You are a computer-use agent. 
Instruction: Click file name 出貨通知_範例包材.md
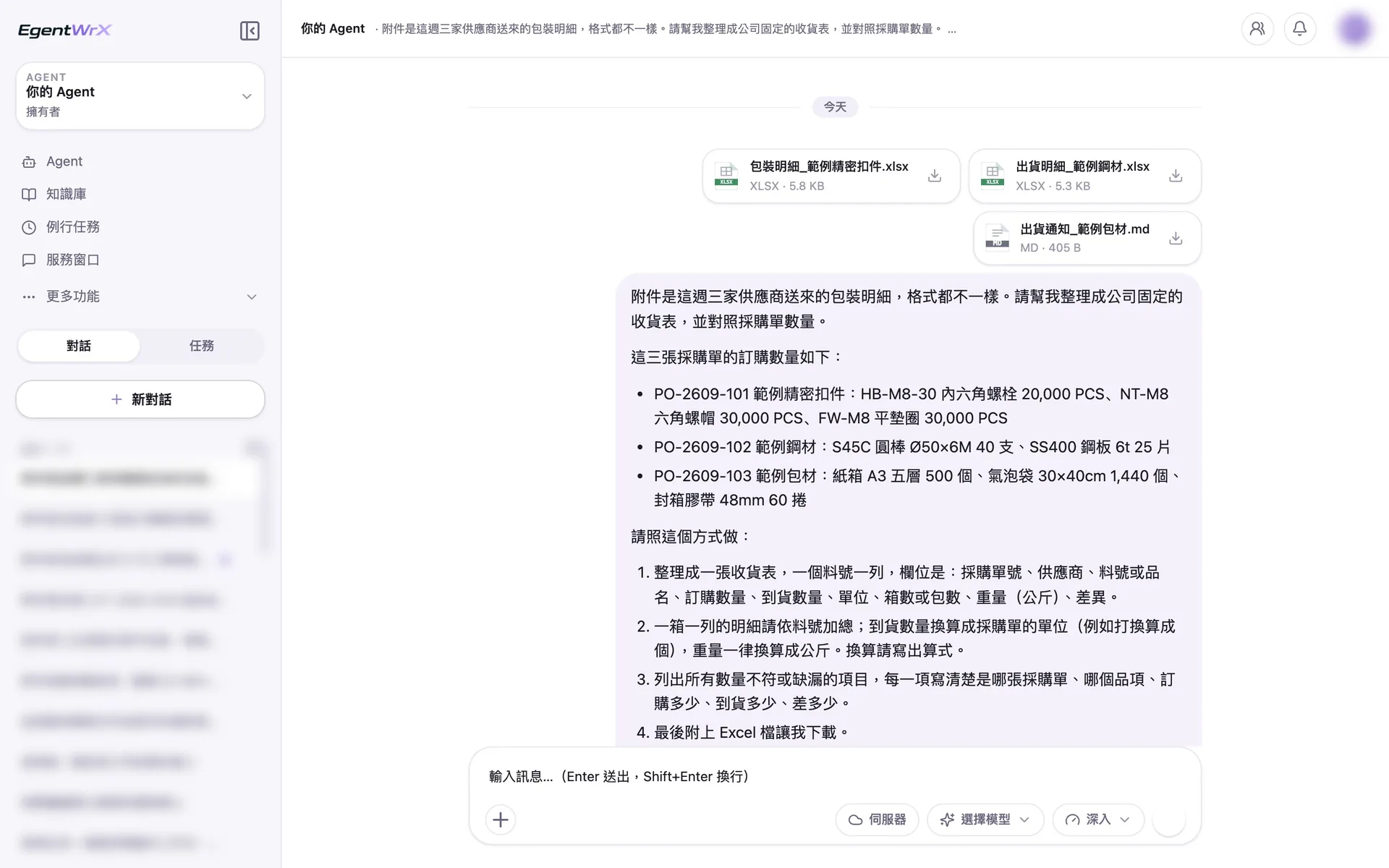1084,229
